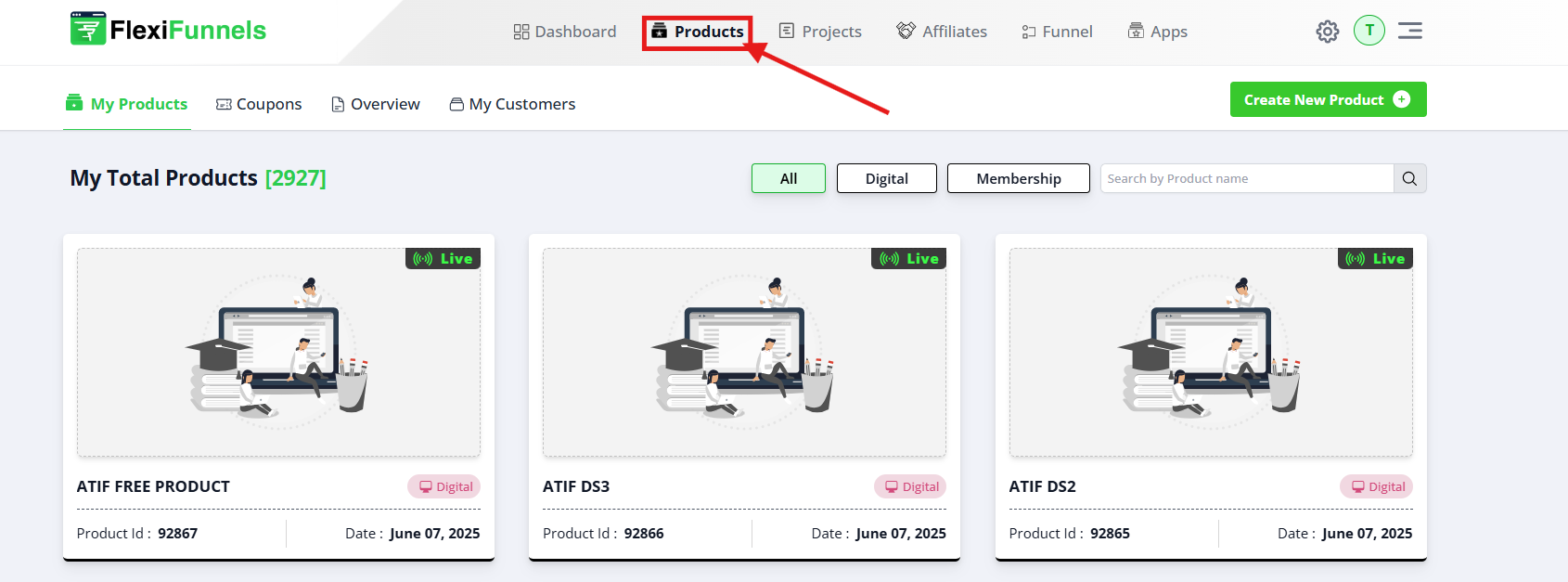
Task: Click Live badge on ATIF FREE PRODUCT
Action: pyautogui.click(x=443, y=259)
